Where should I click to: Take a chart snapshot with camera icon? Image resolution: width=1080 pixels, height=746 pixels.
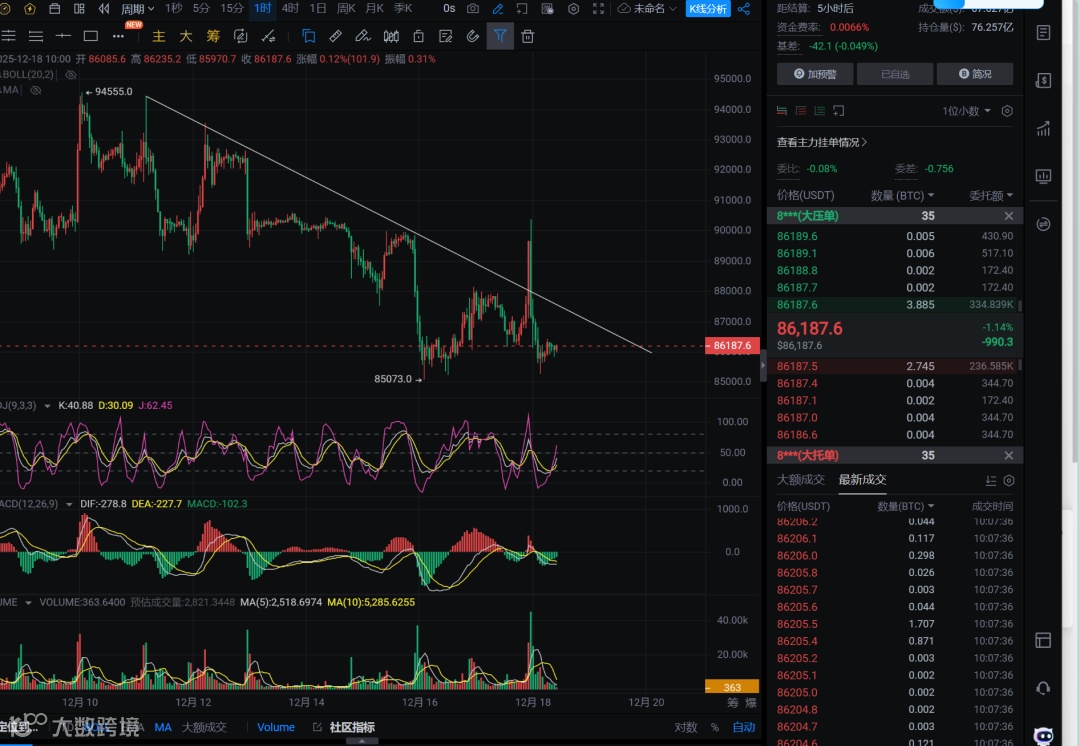(x=472, y=8)
